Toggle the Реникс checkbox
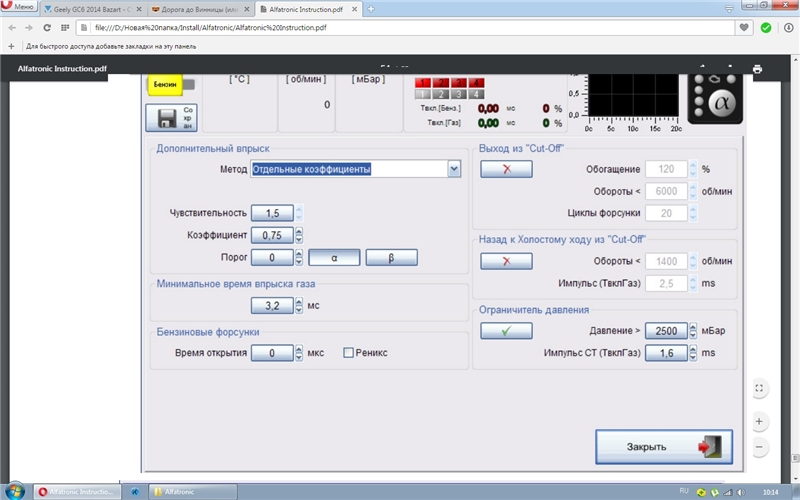800x500 pixels. [x=348, y=353]
